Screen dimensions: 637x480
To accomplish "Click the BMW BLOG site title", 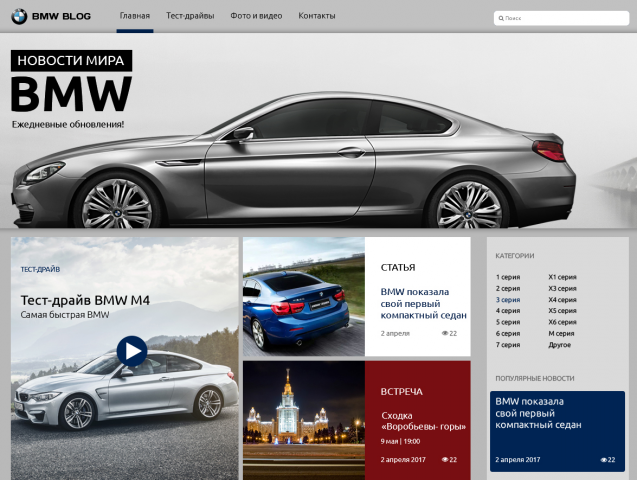I will pos(61,17).
